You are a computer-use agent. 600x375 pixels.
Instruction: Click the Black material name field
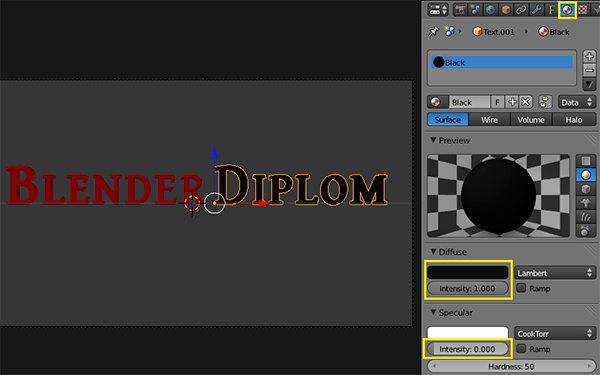coord(469,102)
